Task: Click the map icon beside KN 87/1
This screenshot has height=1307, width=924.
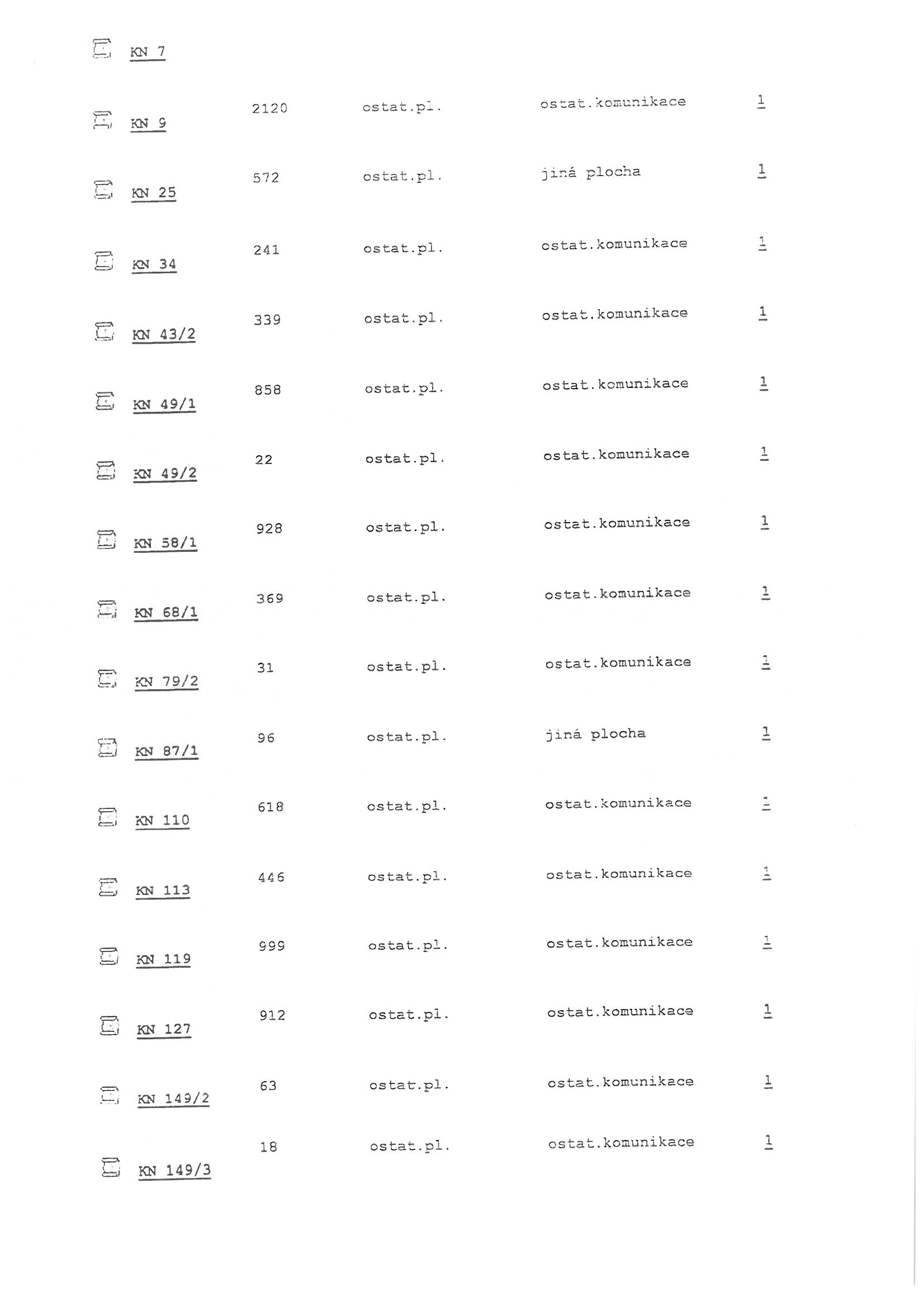Action: point(107,747)
